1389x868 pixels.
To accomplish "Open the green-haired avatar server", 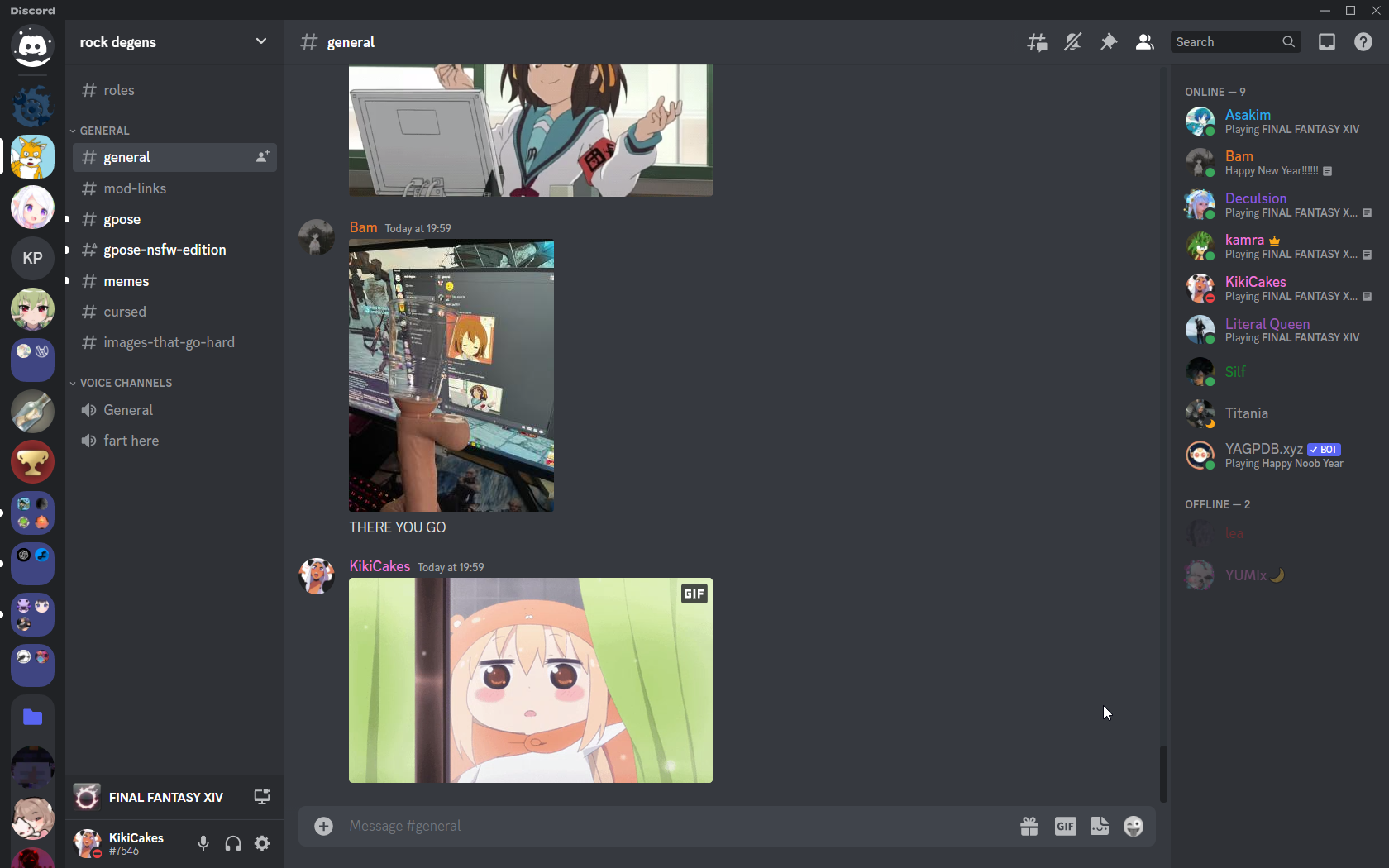I will pyautogui.click(x=32, y=309).
